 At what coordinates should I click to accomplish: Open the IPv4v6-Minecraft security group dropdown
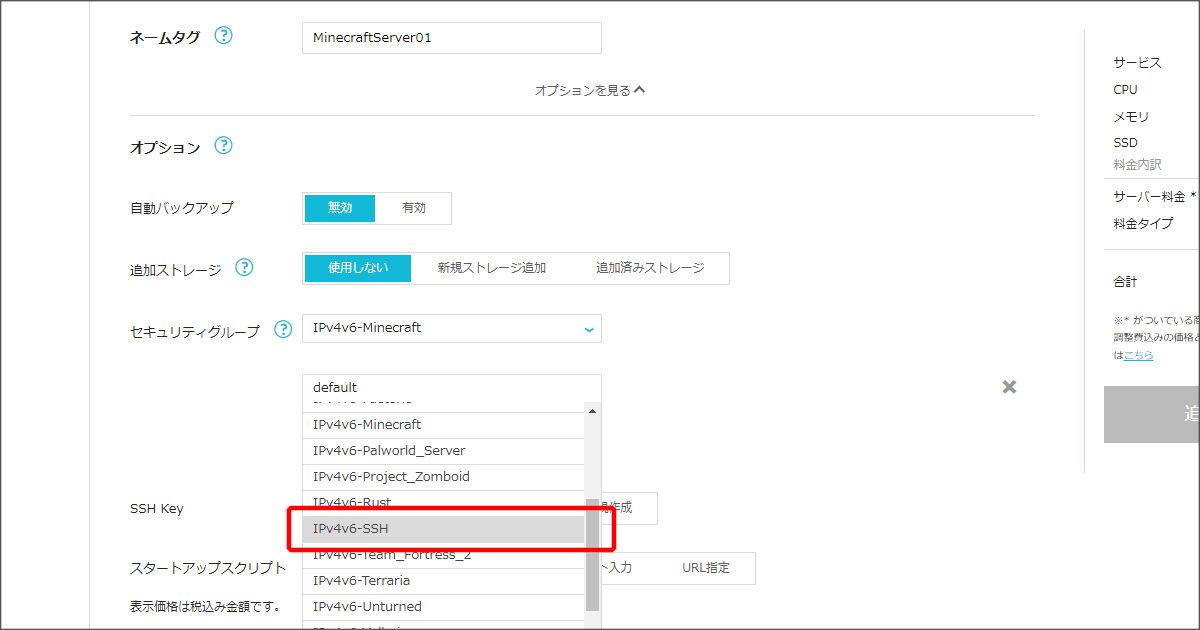452,328
